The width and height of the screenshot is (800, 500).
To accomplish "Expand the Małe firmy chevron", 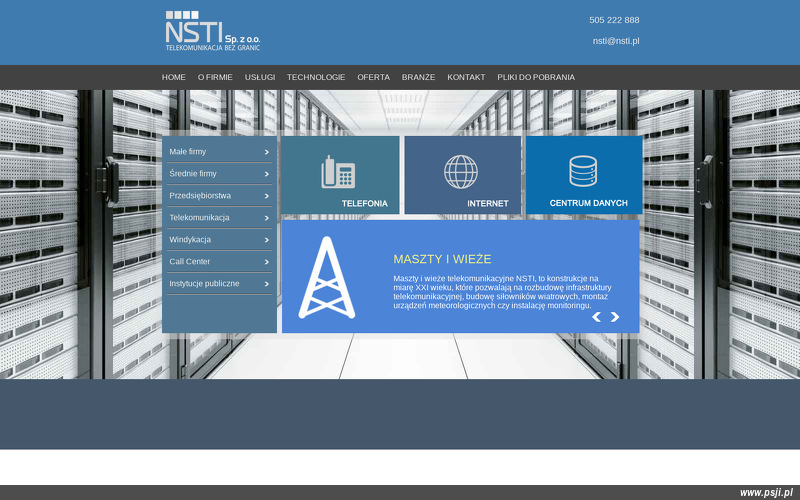I will [x=266, y=152].
